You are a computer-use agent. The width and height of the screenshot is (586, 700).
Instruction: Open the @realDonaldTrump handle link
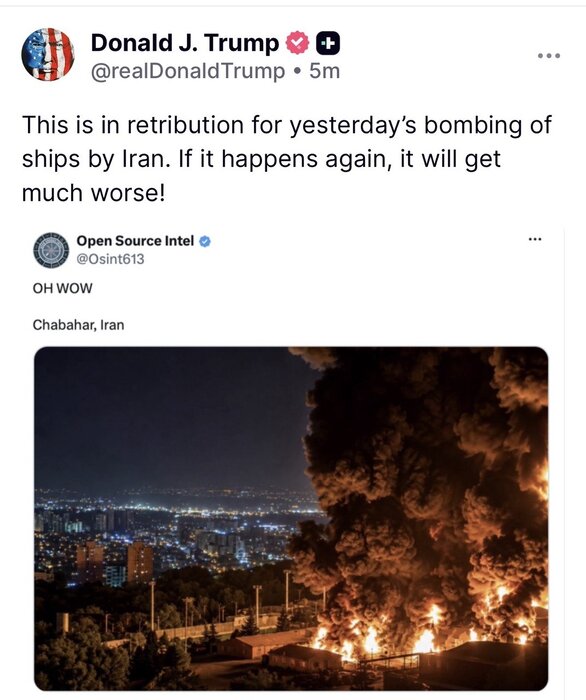[x=187, y=71]
